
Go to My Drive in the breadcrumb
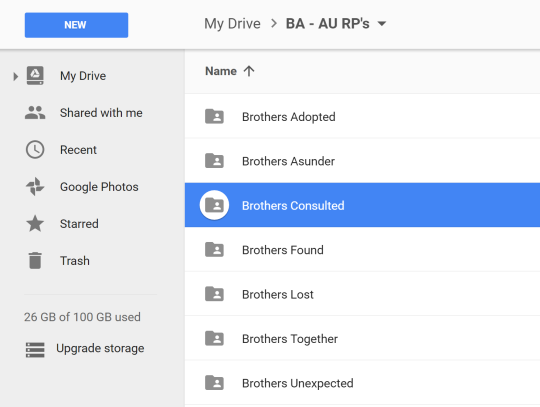point(232,24)
